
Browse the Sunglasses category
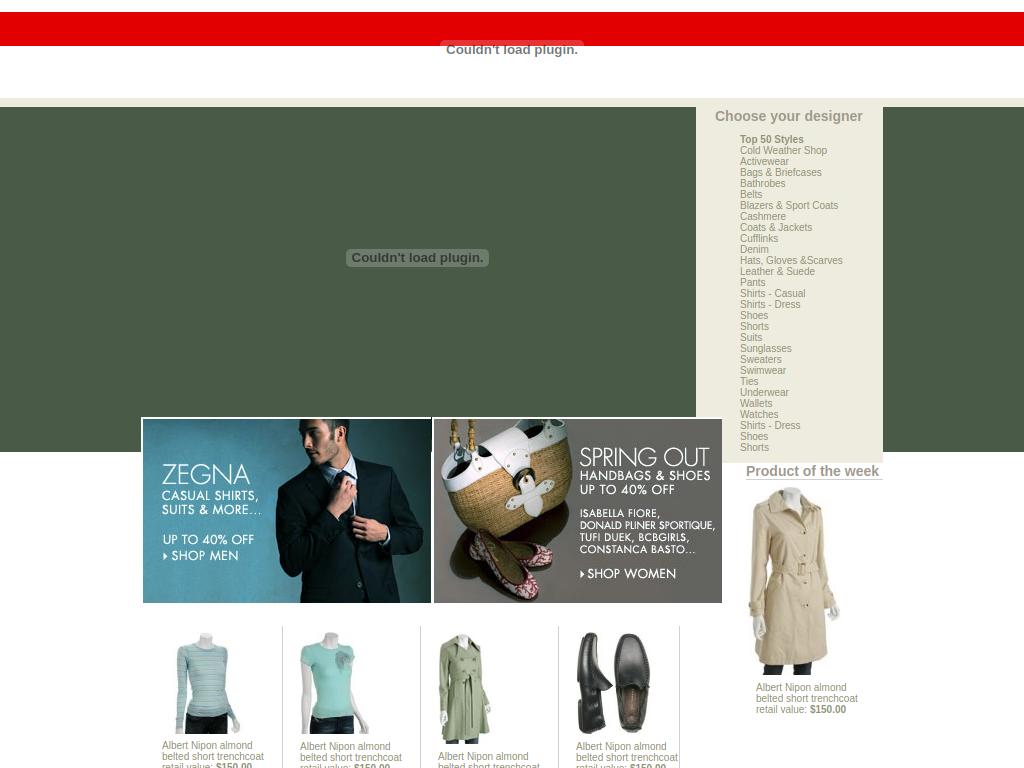(x=765, y=349)
